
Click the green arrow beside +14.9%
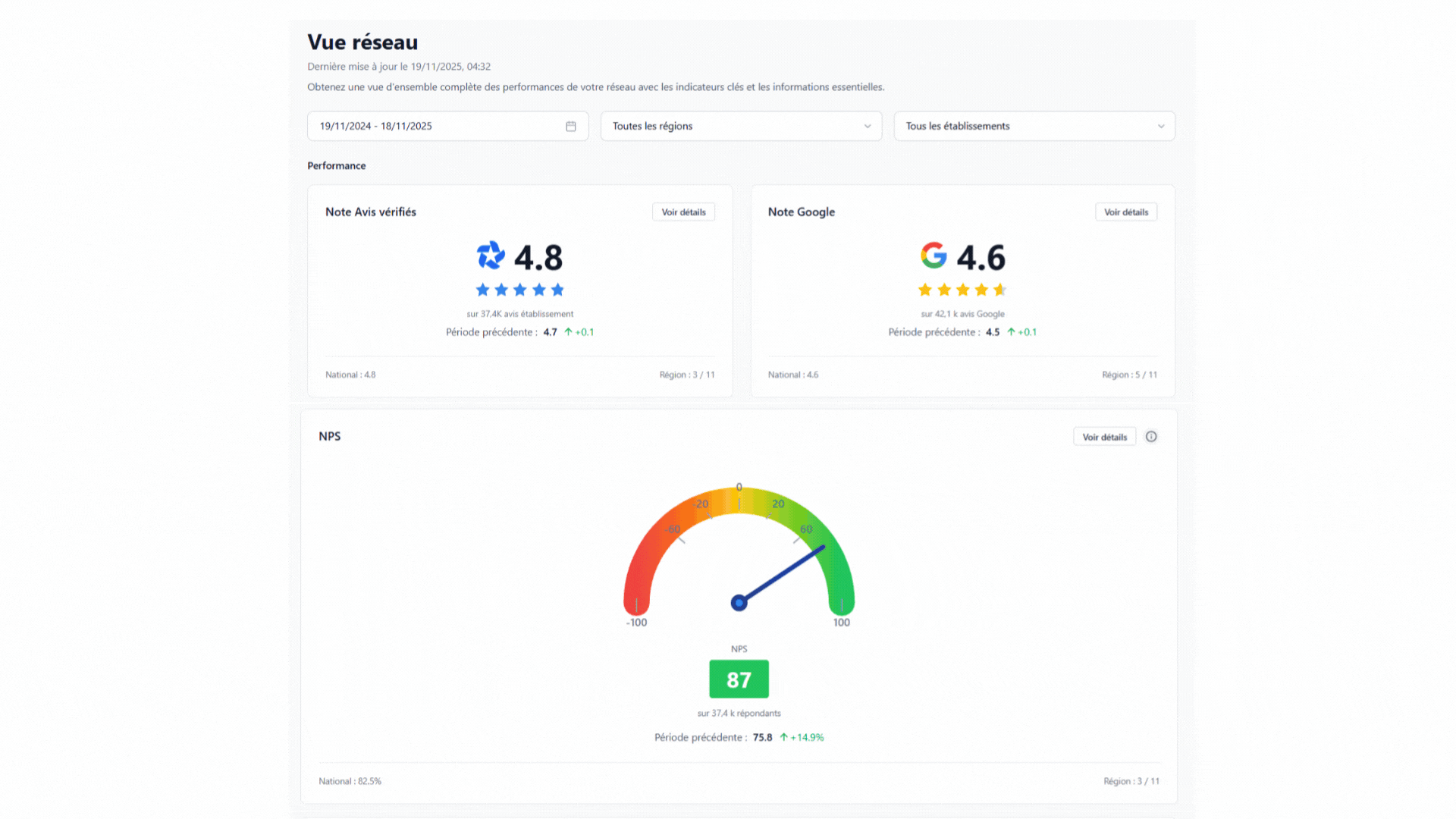tap(784, 736)
